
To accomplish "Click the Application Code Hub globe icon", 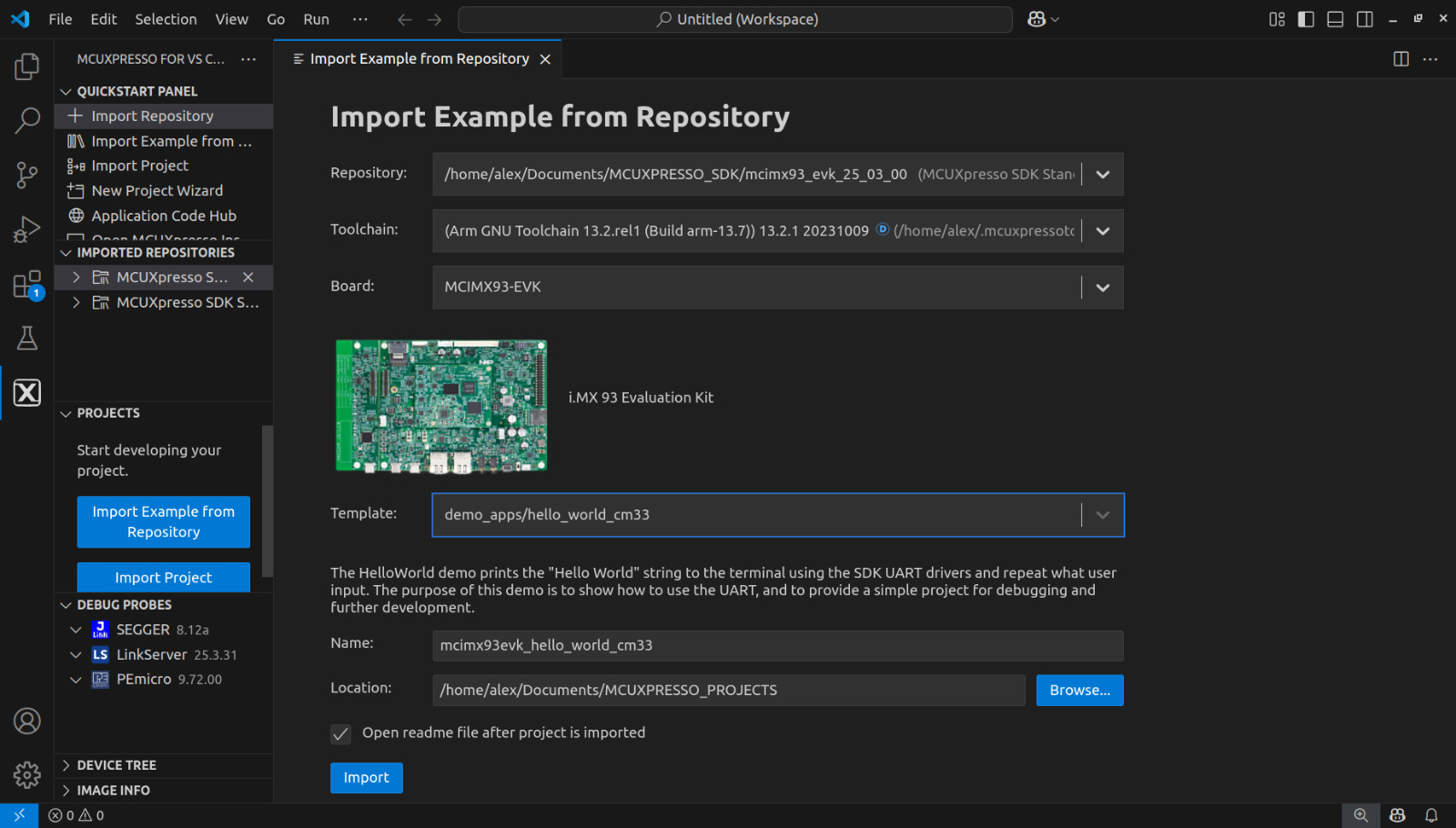I will point(78,216).
